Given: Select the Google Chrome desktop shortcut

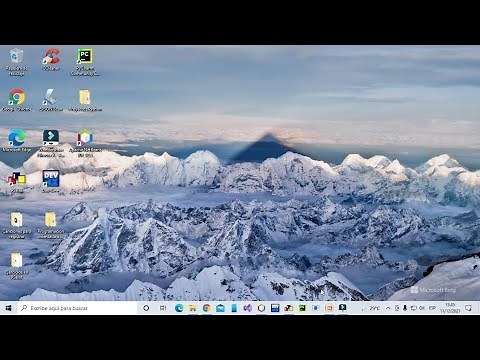Looking at the screenshot, I should click(x=17, y=100).
